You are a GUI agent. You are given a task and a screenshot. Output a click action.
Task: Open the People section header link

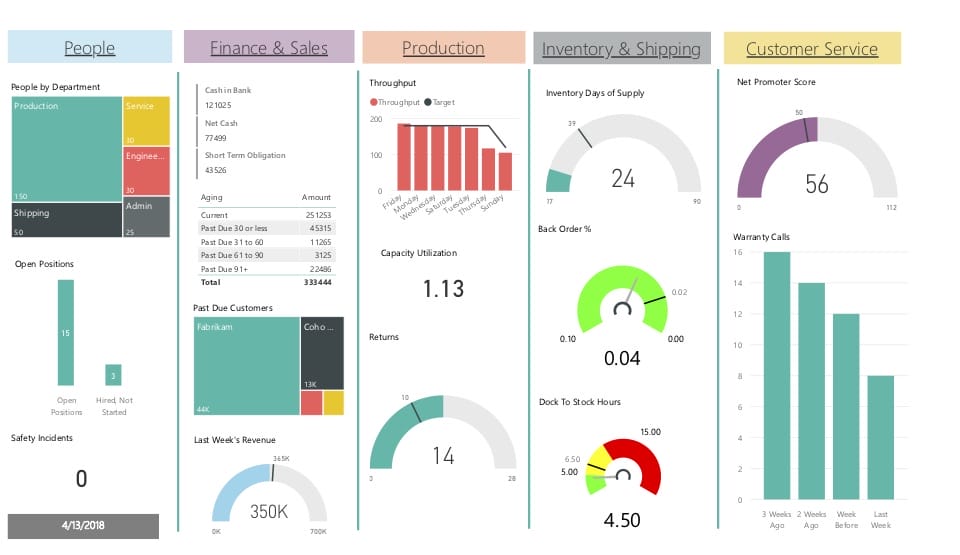pyautogui.click(x=89, y=48)
